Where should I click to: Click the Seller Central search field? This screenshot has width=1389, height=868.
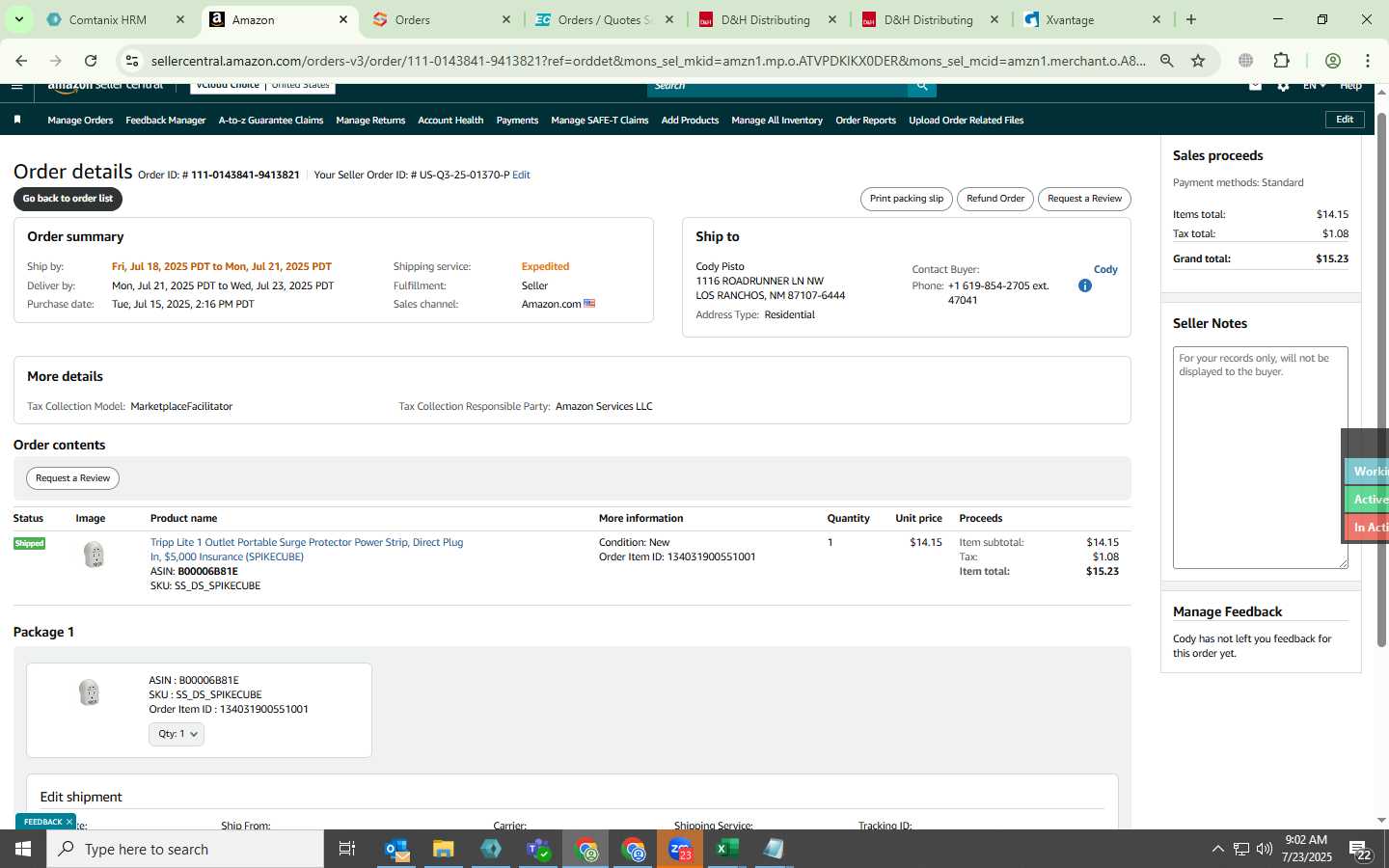pyautogui.click(x=777, y=87)
